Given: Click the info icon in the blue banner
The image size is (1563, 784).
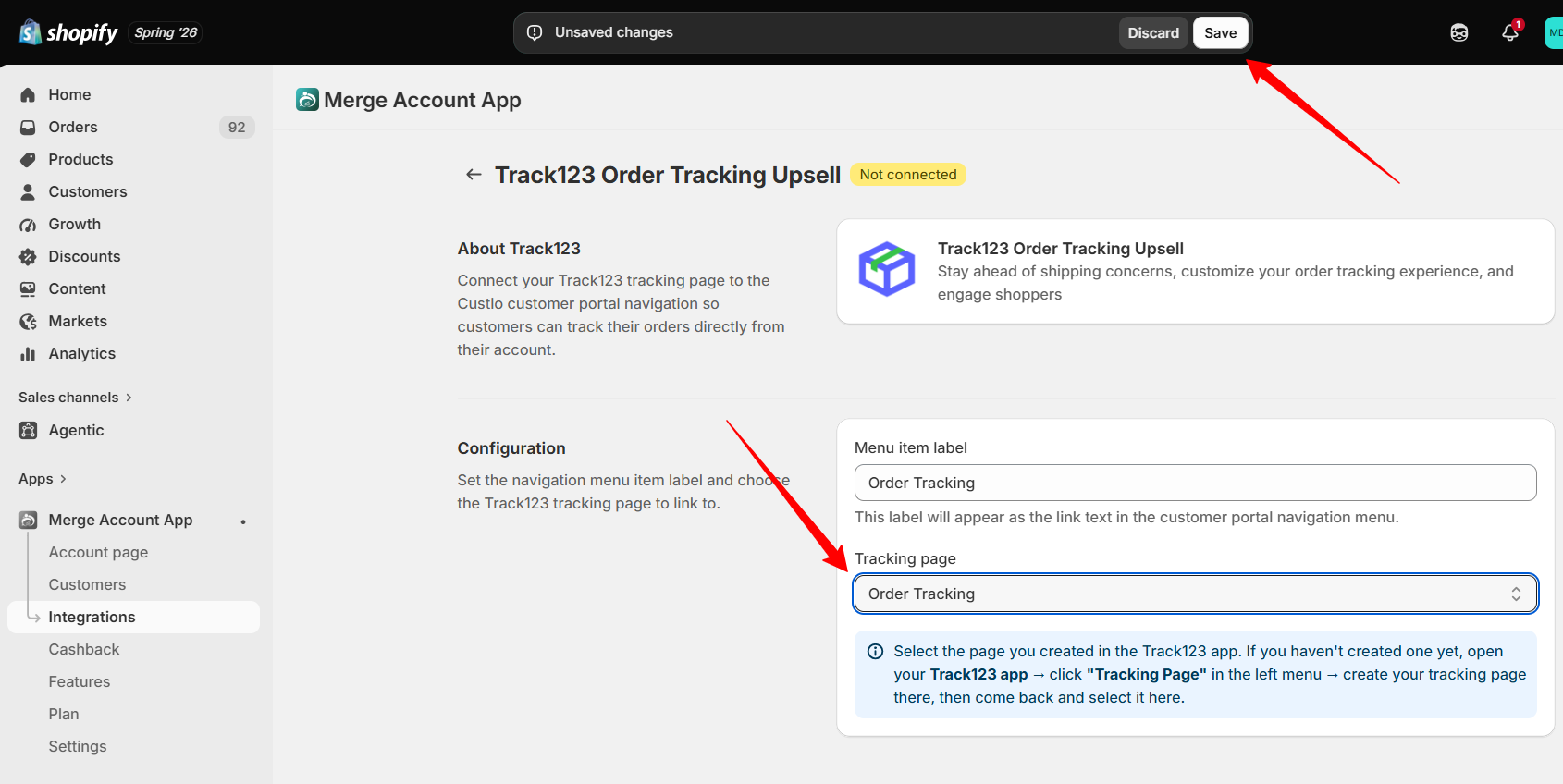Looking at the screenshot, I should pos(875,652).
